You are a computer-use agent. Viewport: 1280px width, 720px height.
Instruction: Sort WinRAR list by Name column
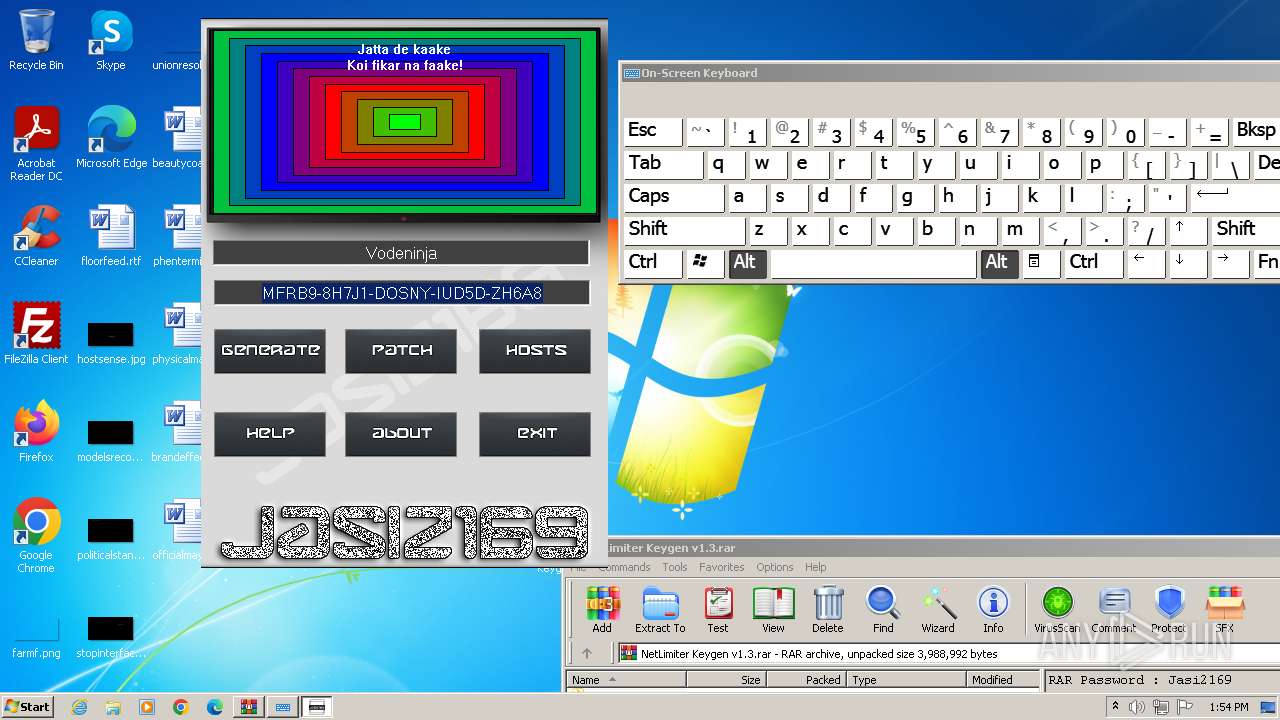[626, 680]
